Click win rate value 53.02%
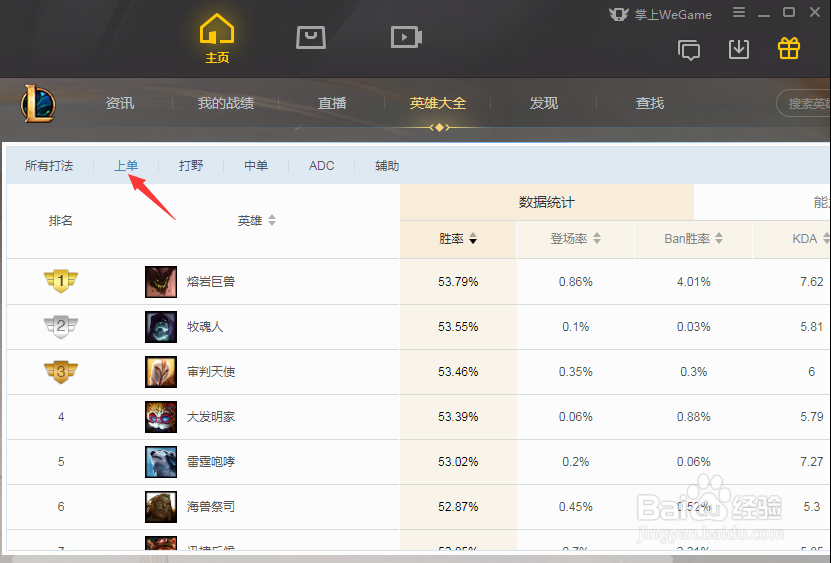 pyautogui.click(x=458, y=462)
